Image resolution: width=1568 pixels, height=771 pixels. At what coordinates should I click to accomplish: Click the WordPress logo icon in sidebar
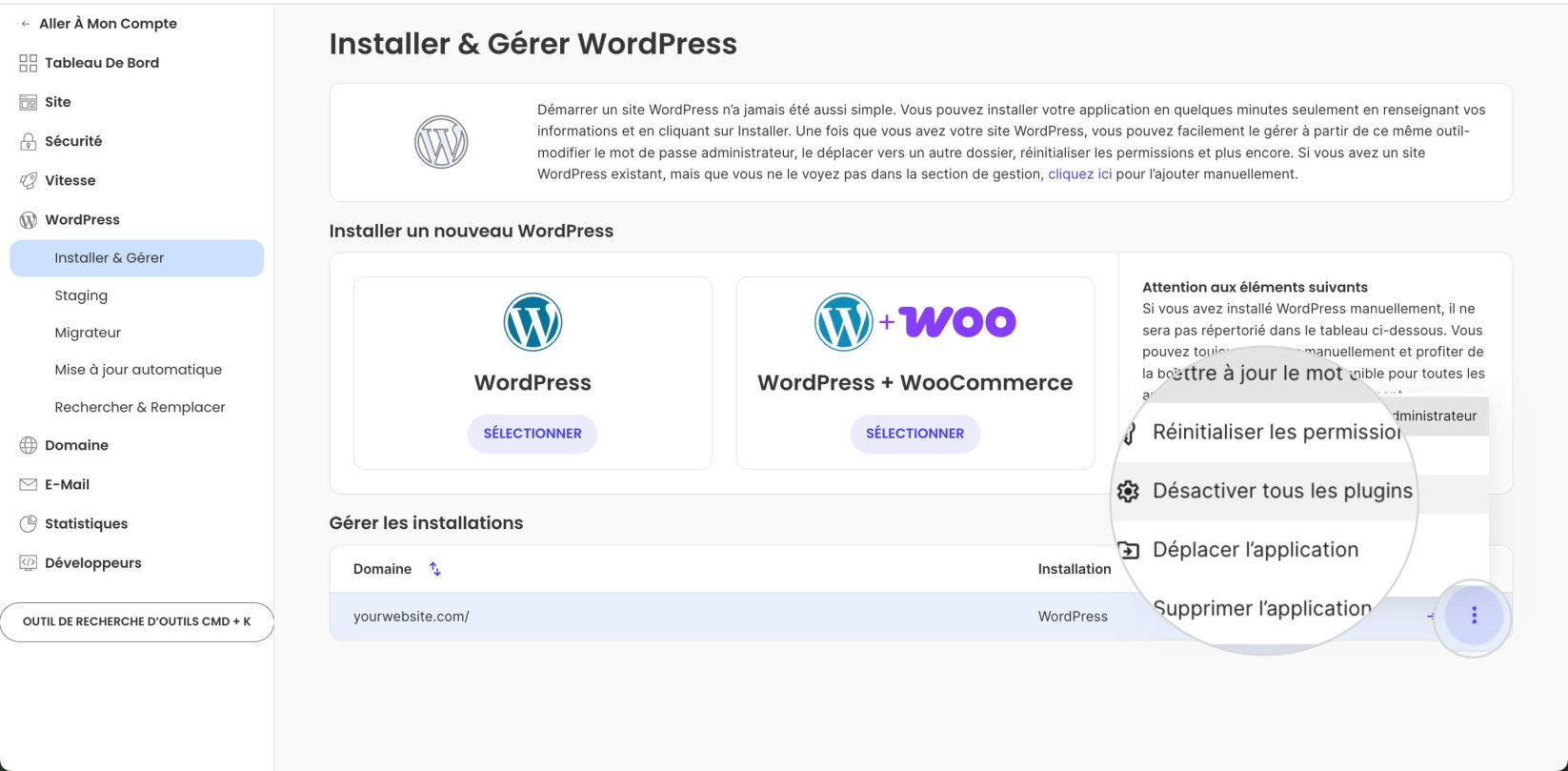[29, 219]
